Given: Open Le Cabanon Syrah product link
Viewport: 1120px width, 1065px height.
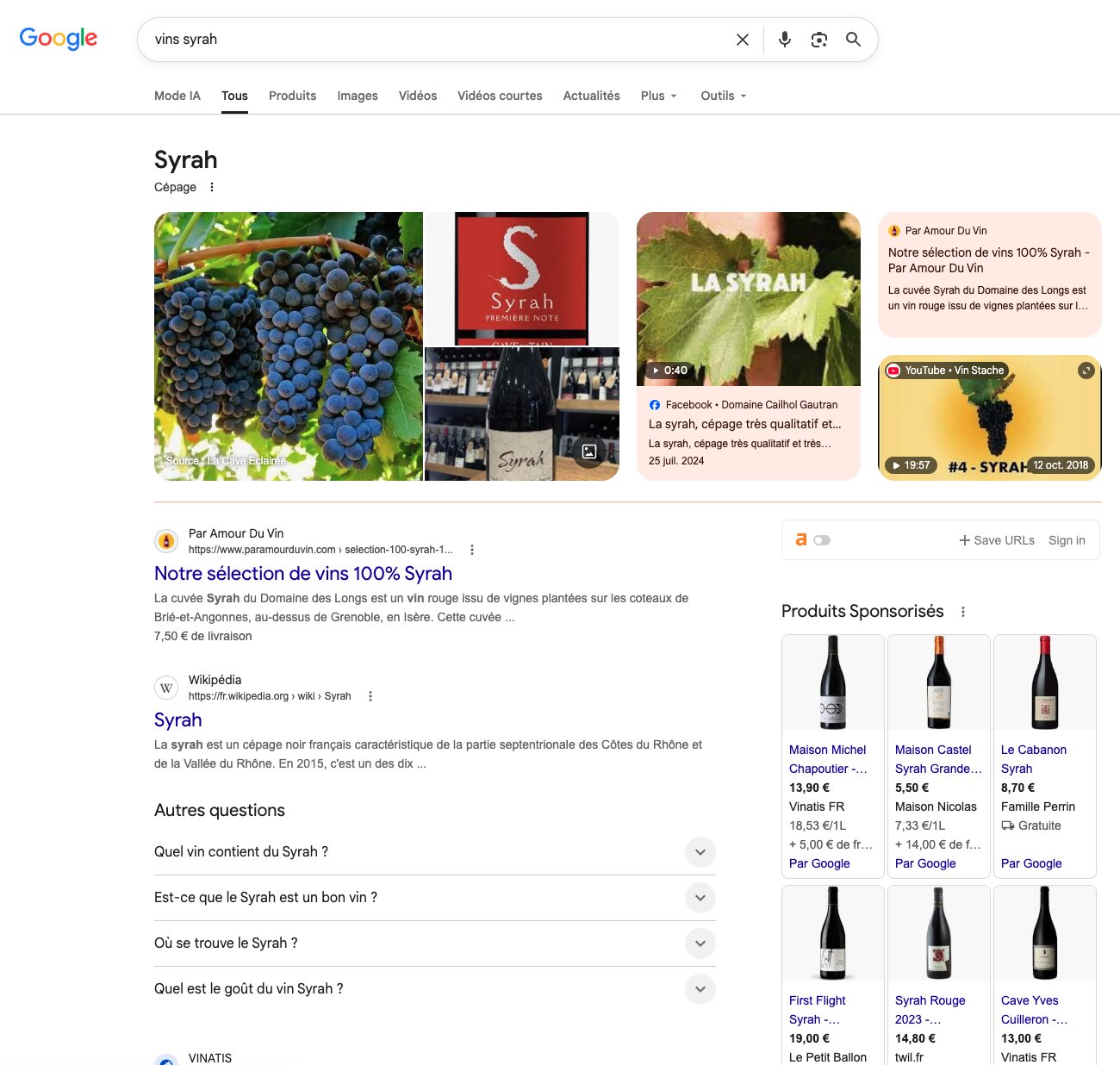Looking at the screenshot, I should tap(1034, 759).
